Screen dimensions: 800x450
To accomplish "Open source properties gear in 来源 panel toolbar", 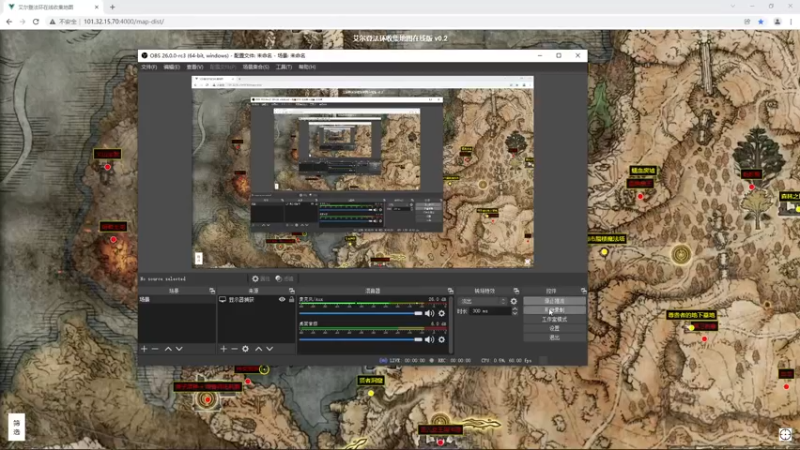I will (245, 349).
